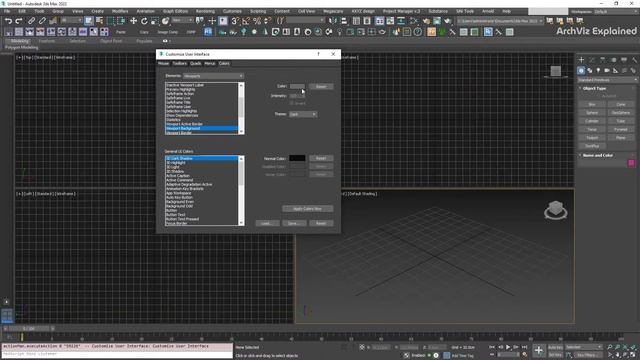The height and width of the screenshot is (360, 640).
Task: Click the Zoom viewport navigation icon
Action: 609,347
